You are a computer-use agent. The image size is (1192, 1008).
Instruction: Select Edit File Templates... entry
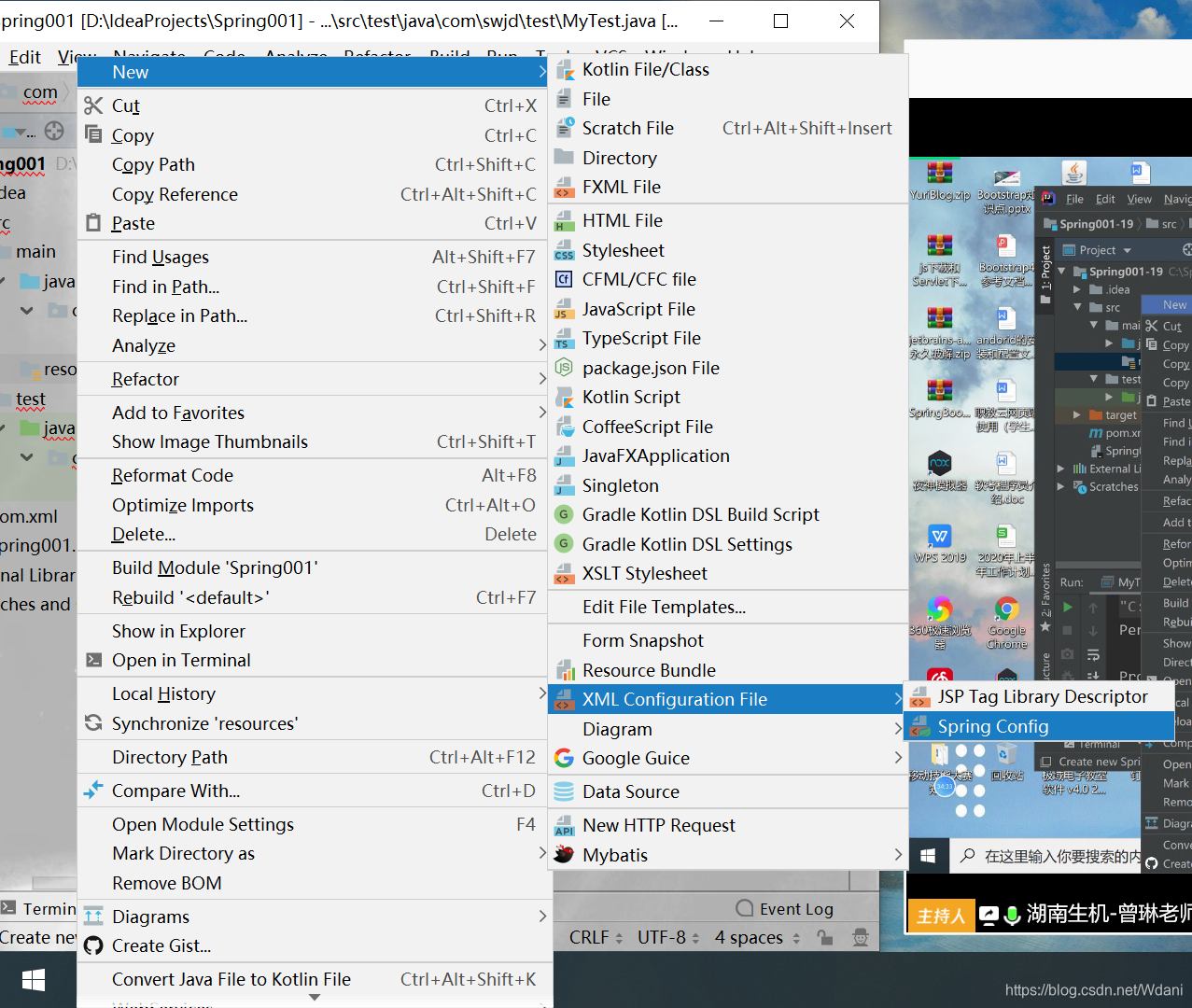click(728, 607)
